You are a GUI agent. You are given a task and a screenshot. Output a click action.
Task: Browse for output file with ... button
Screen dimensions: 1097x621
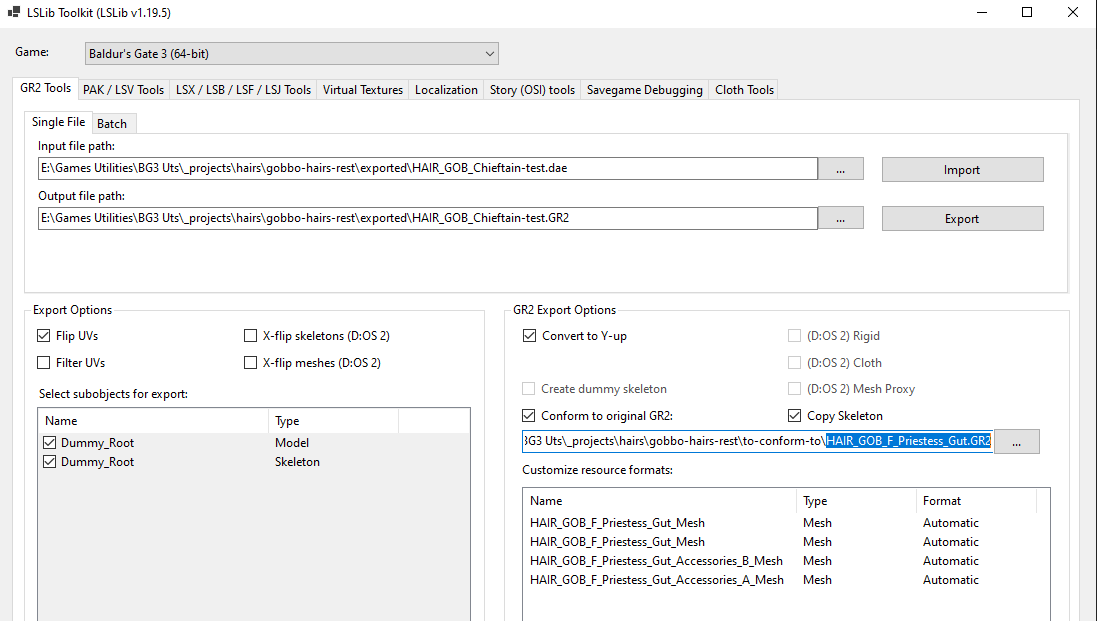[x=840, y=218]
